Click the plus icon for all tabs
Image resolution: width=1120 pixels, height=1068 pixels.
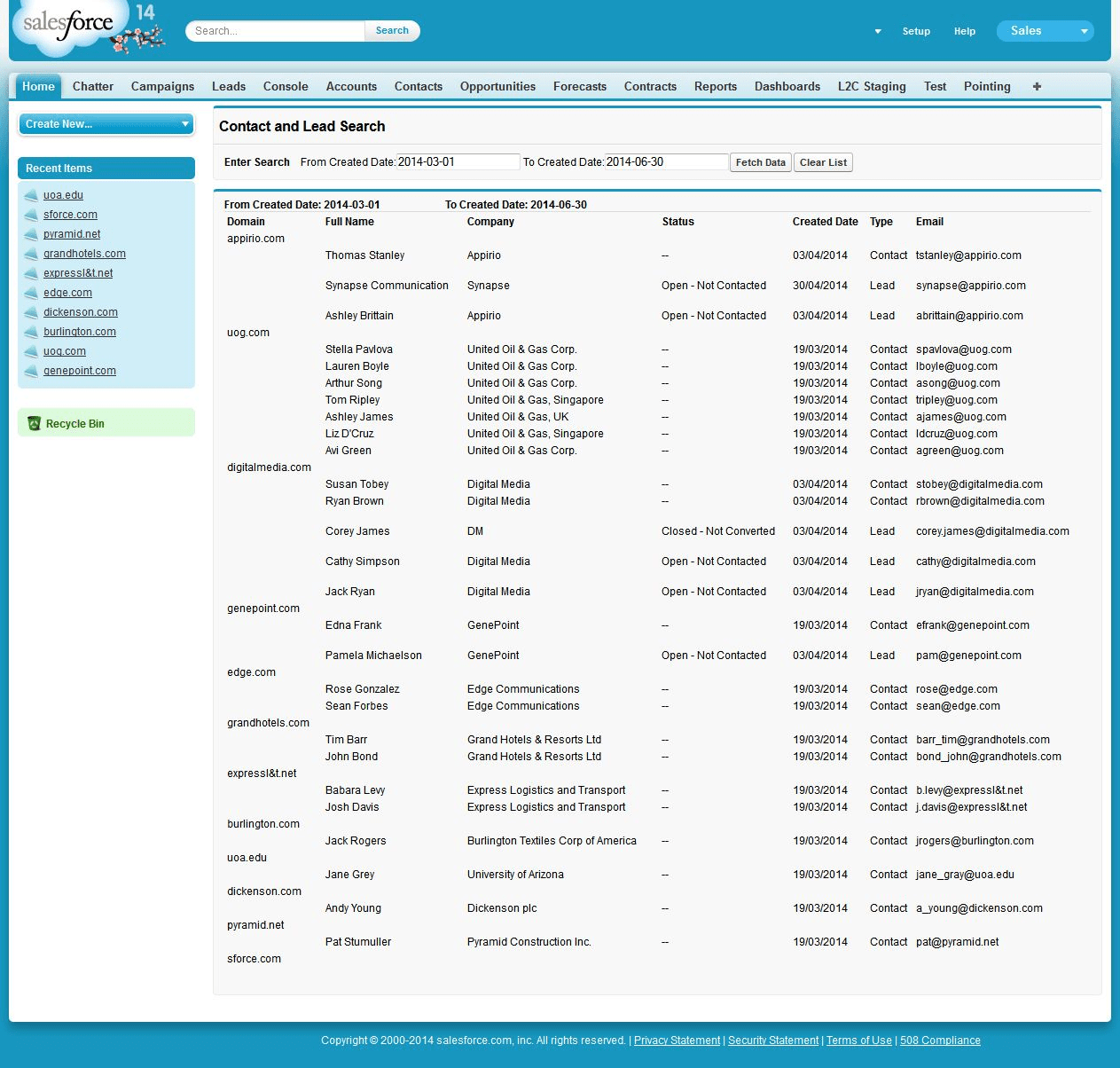tap(1037, 86)
